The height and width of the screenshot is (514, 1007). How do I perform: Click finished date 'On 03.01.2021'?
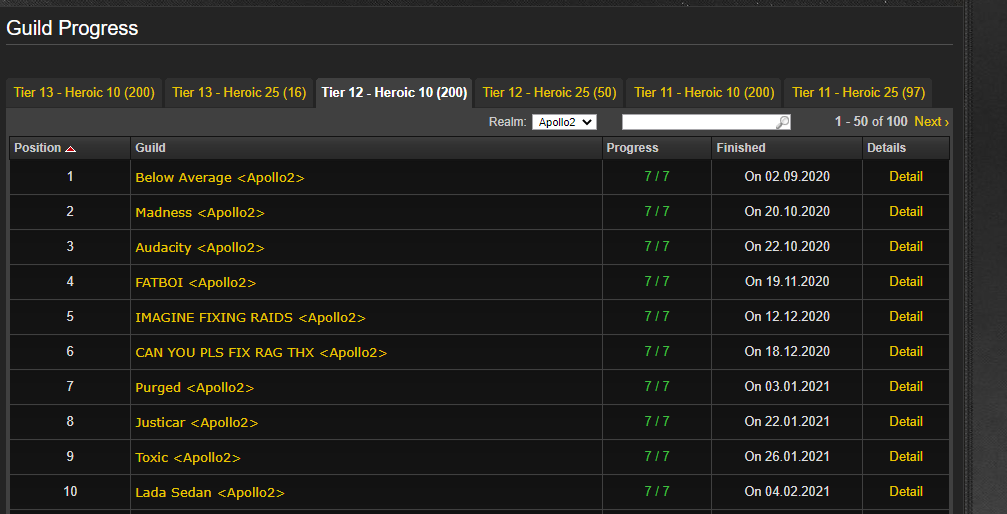click(787, 386)
